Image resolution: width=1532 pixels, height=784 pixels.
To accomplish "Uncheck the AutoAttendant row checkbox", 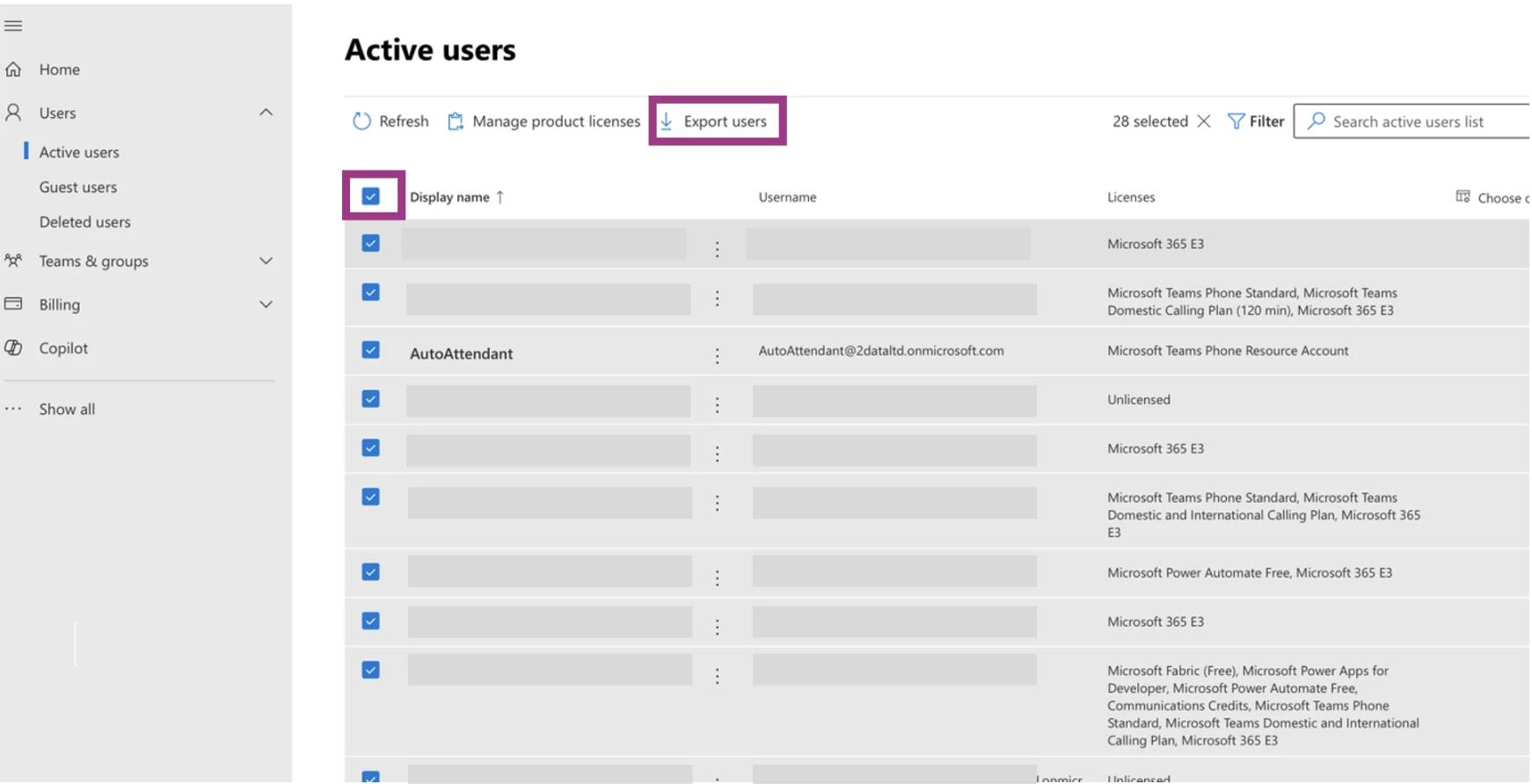I will (x=371, y=350).
